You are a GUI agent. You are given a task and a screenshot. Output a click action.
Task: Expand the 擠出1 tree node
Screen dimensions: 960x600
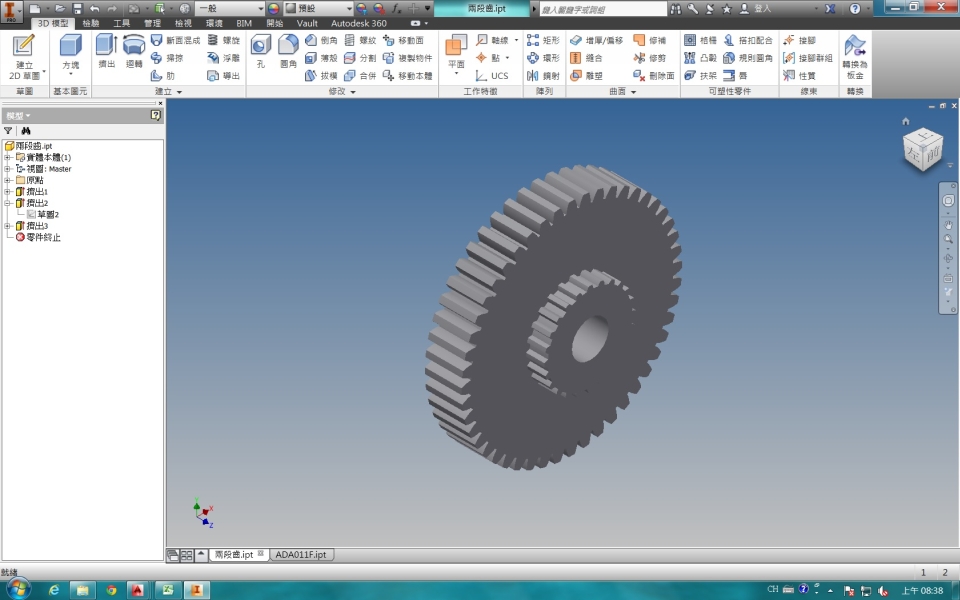(8, 192)
